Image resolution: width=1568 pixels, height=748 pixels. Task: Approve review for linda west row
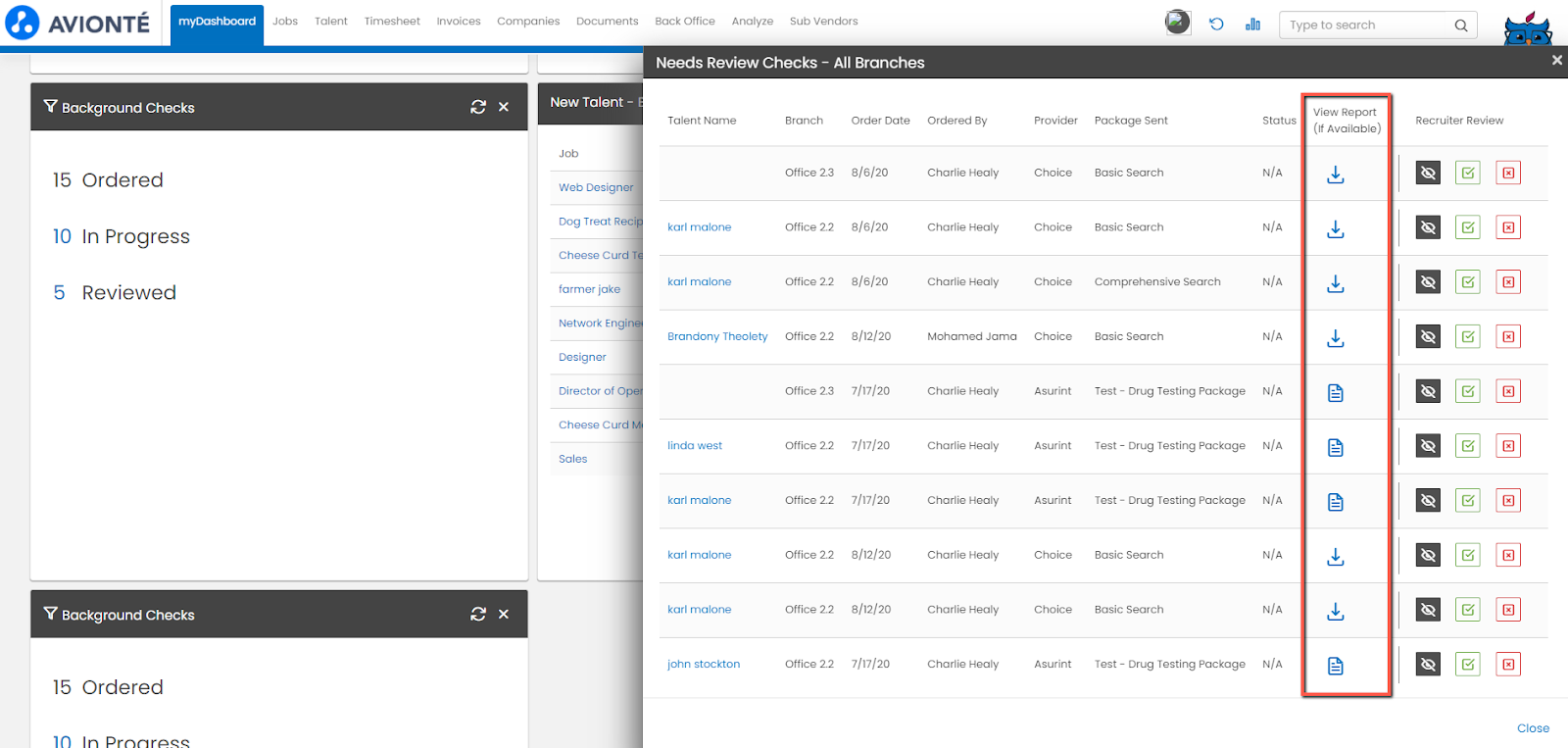pyautogui.click(x=1467, y=446)
